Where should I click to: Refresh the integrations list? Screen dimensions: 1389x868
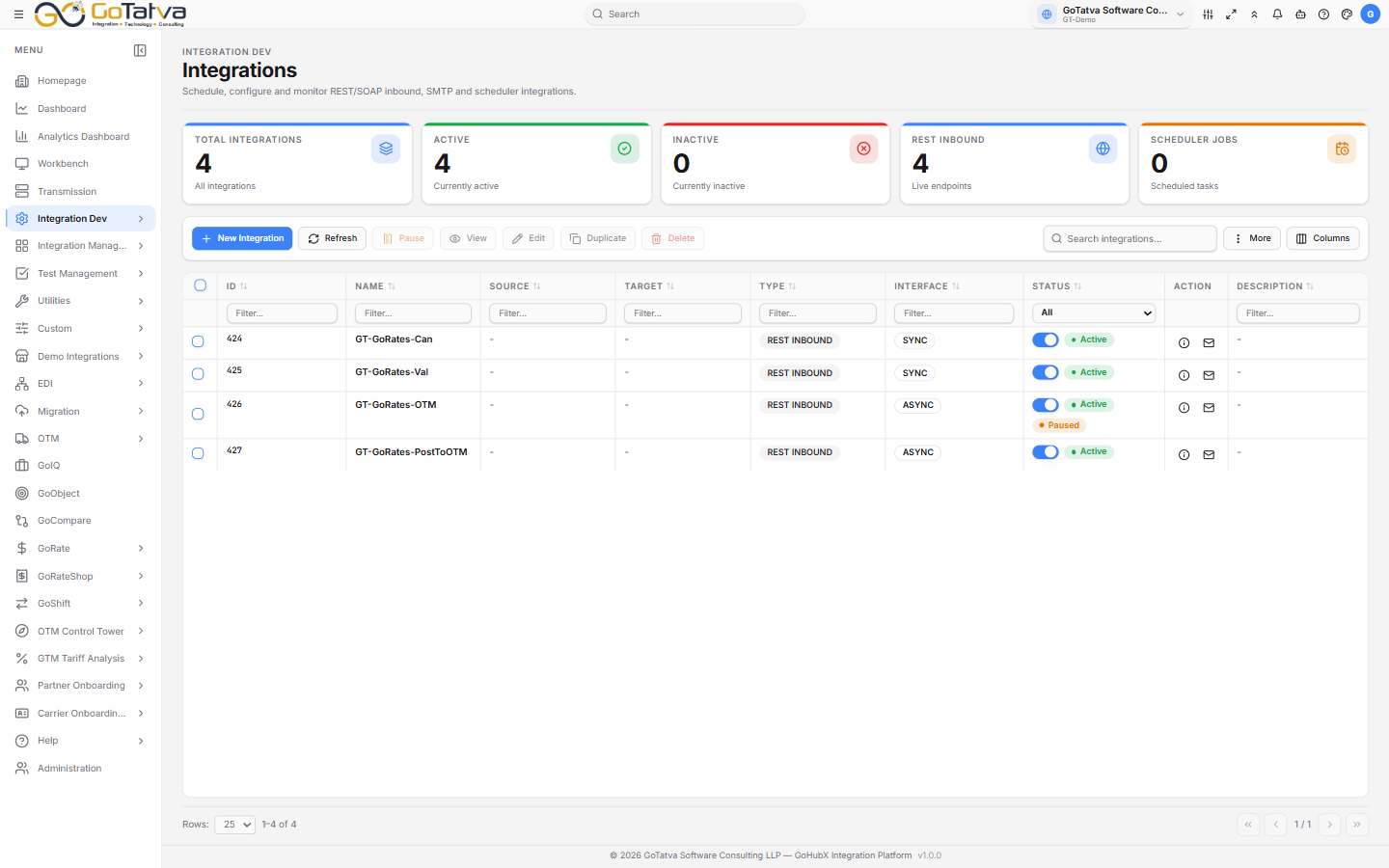pyautogui.click(x=333, y=238)
